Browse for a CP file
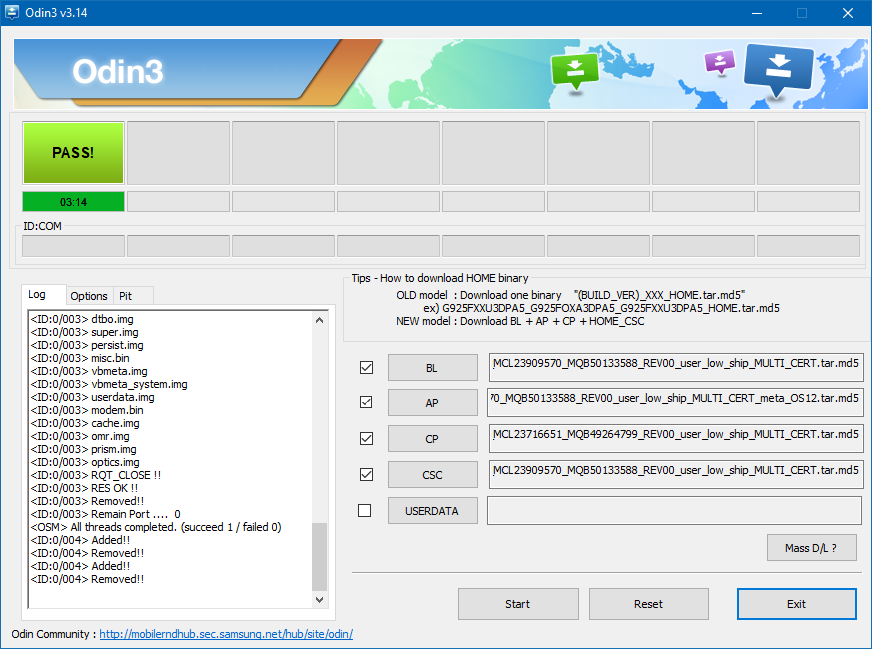 433,439
